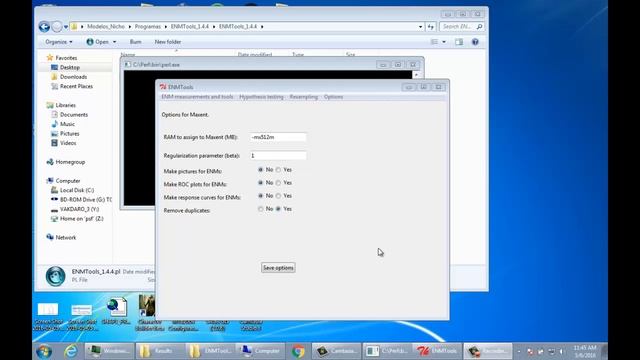The width and height of the screenshot is (640, 360).
Task: Select Libraries in navigation pane
Action: pyautogui.click(x=65, y=105)
